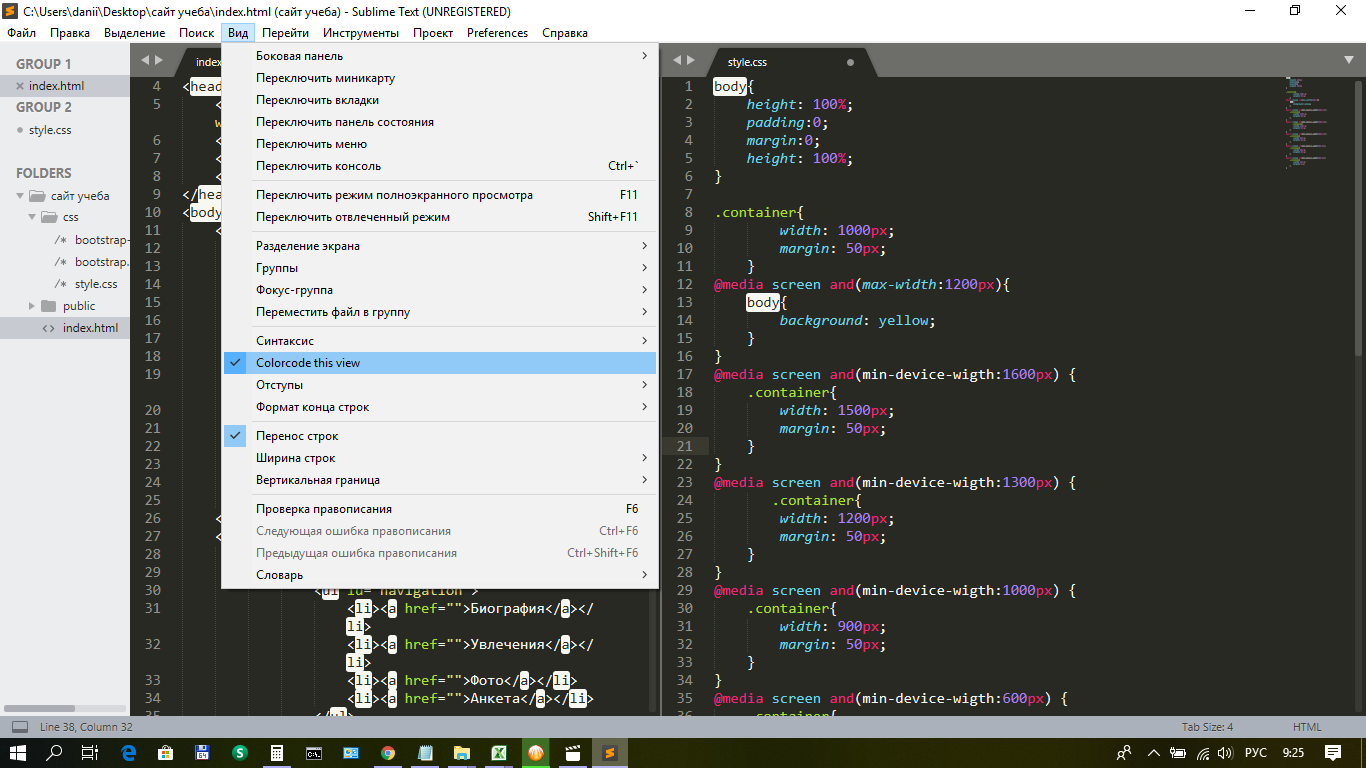The width and height of the screenshot is (1366, 768).
Task: Click the comment icon beside style.css in css folder
Action: tap(61, 284)
